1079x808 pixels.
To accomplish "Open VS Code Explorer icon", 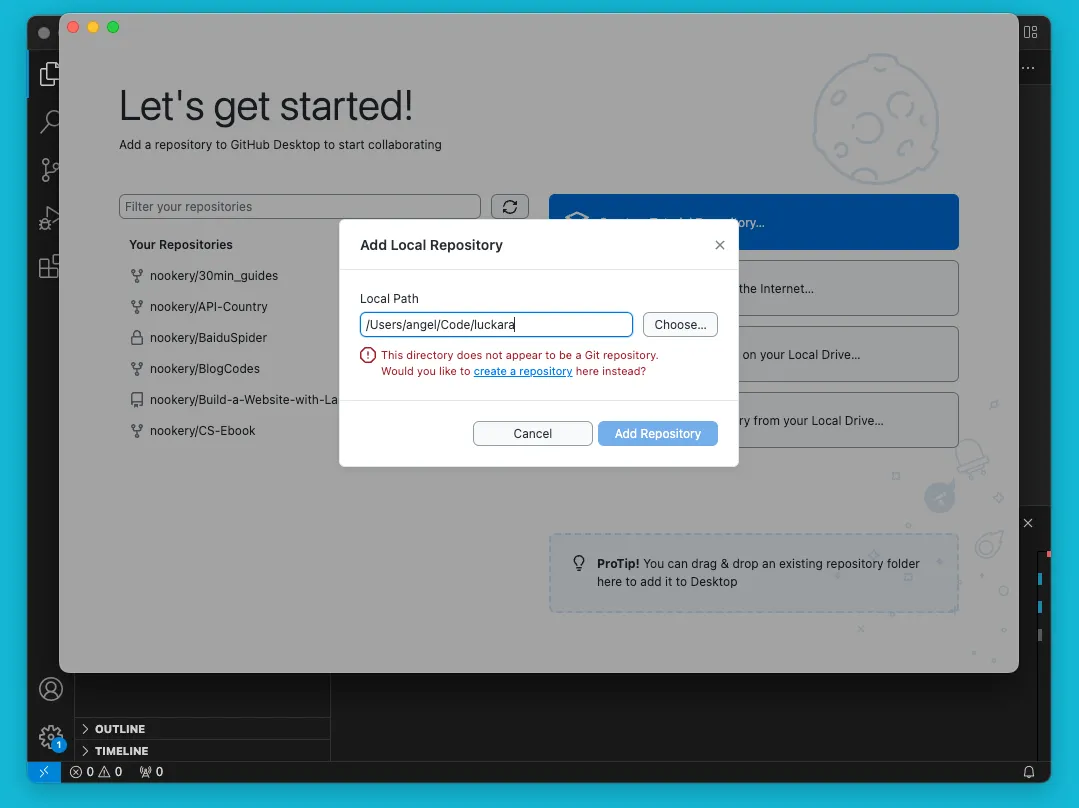I will pyautogui.click(x=49, y=74).
